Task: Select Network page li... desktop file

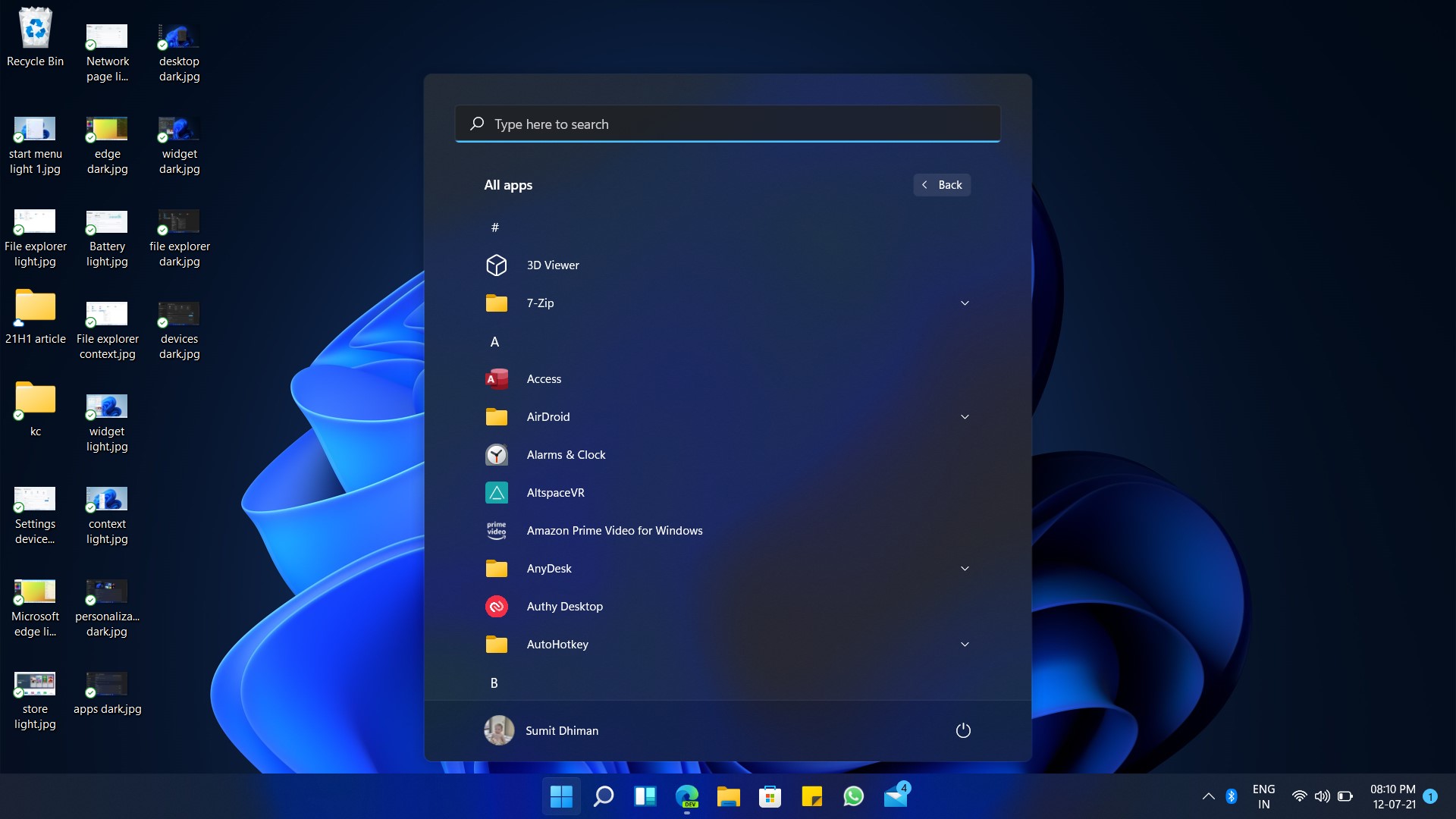Action: (107, 52)
